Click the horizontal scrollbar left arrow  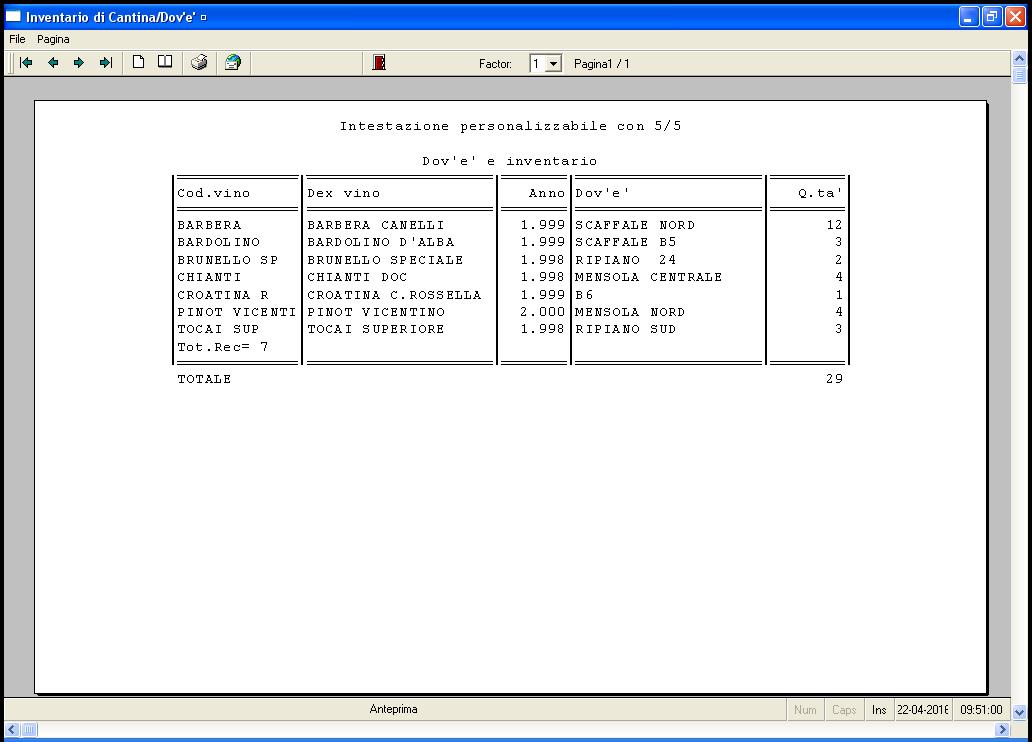(12, 729)
